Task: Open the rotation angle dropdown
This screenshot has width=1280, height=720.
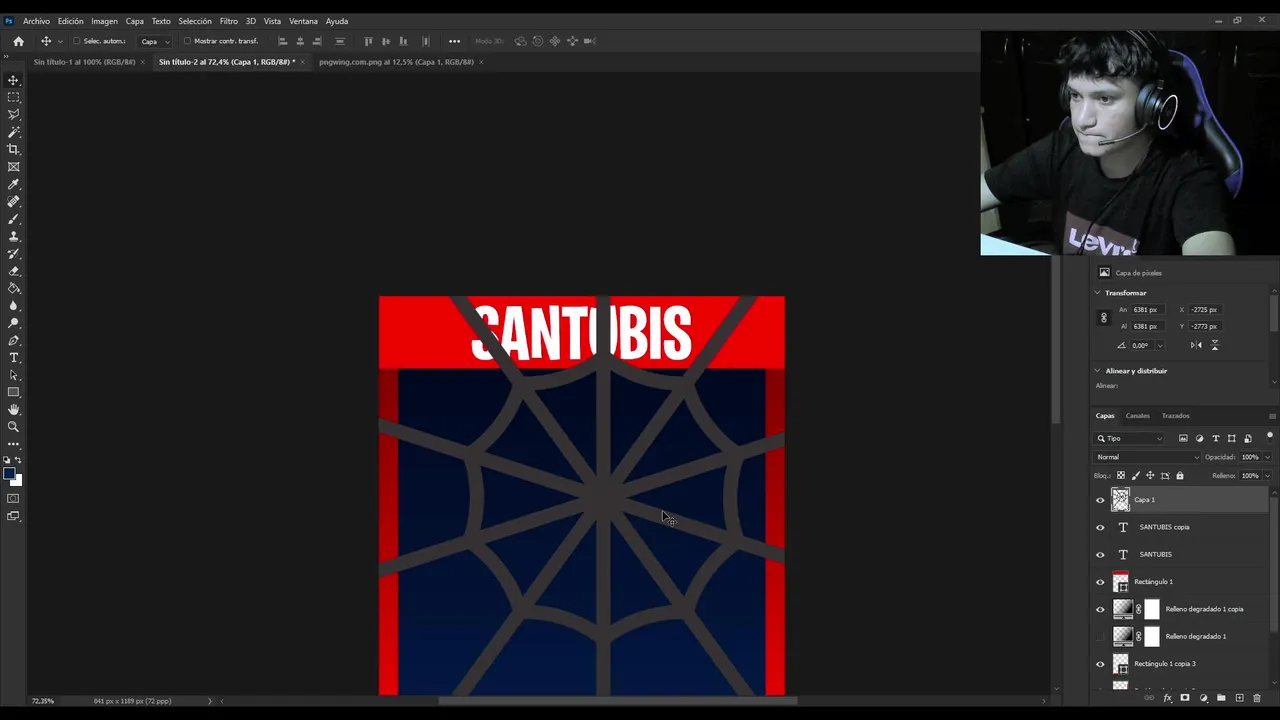Action: pos(1160,345)
